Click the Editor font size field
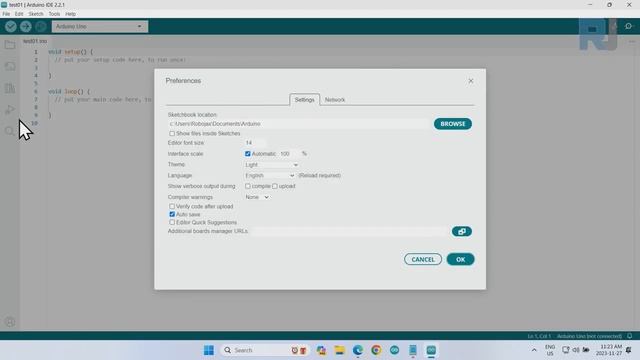 (x=255, y=143)
